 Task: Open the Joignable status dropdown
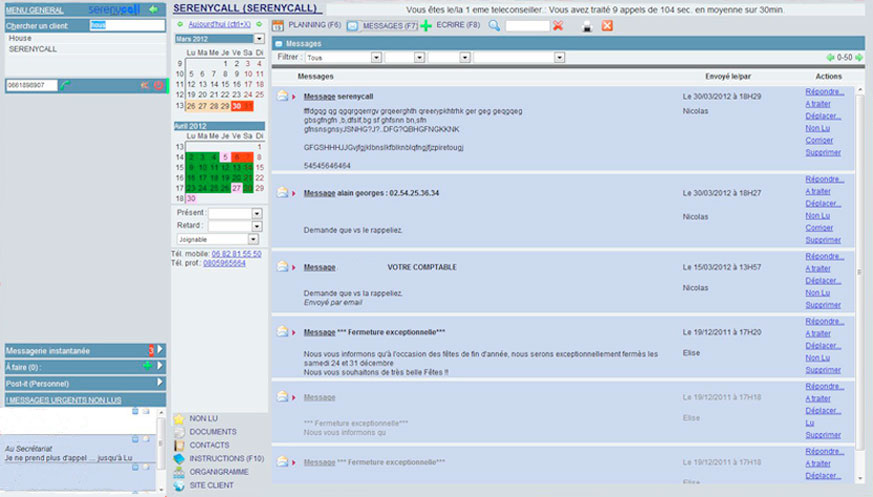[x=253, y=239]
